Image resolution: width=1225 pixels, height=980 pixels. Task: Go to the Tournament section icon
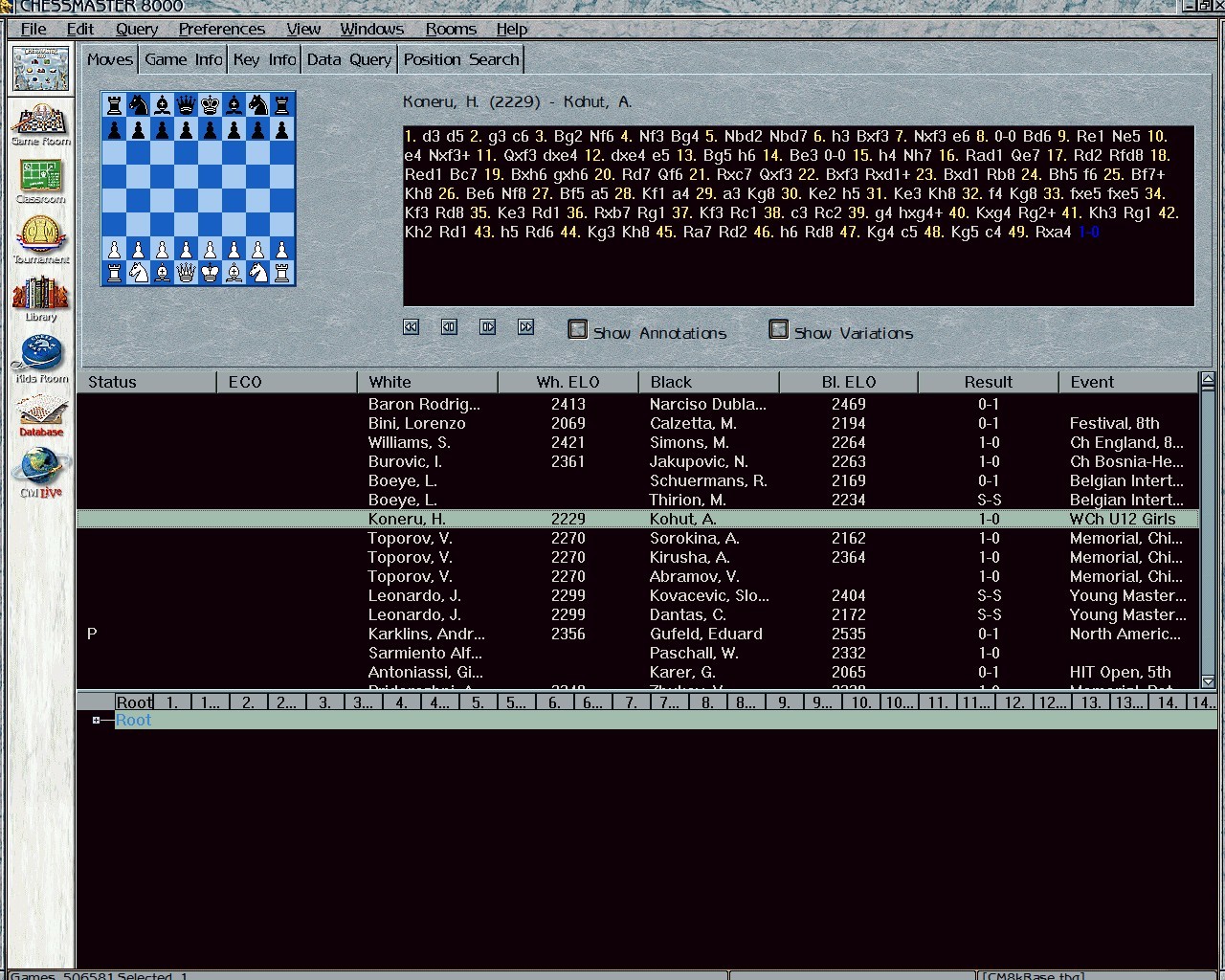click(41, 238)
